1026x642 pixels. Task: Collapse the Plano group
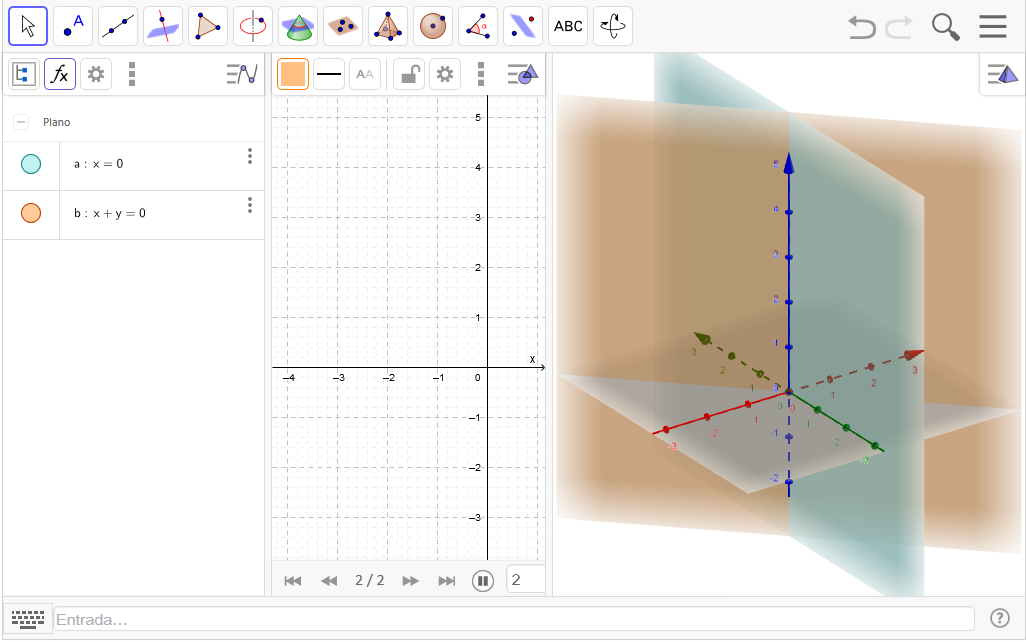[21, 122]
